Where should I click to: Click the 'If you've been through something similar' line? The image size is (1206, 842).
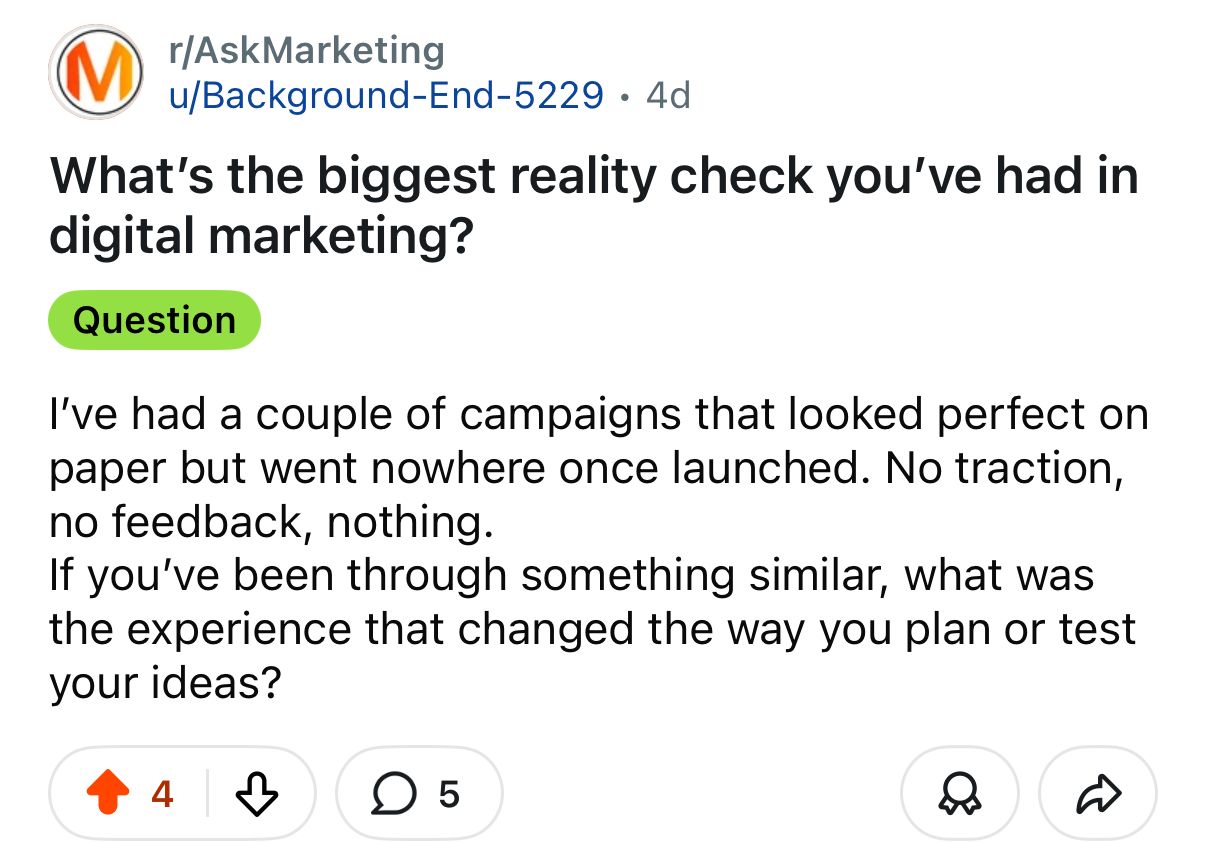tap(571, 575)
